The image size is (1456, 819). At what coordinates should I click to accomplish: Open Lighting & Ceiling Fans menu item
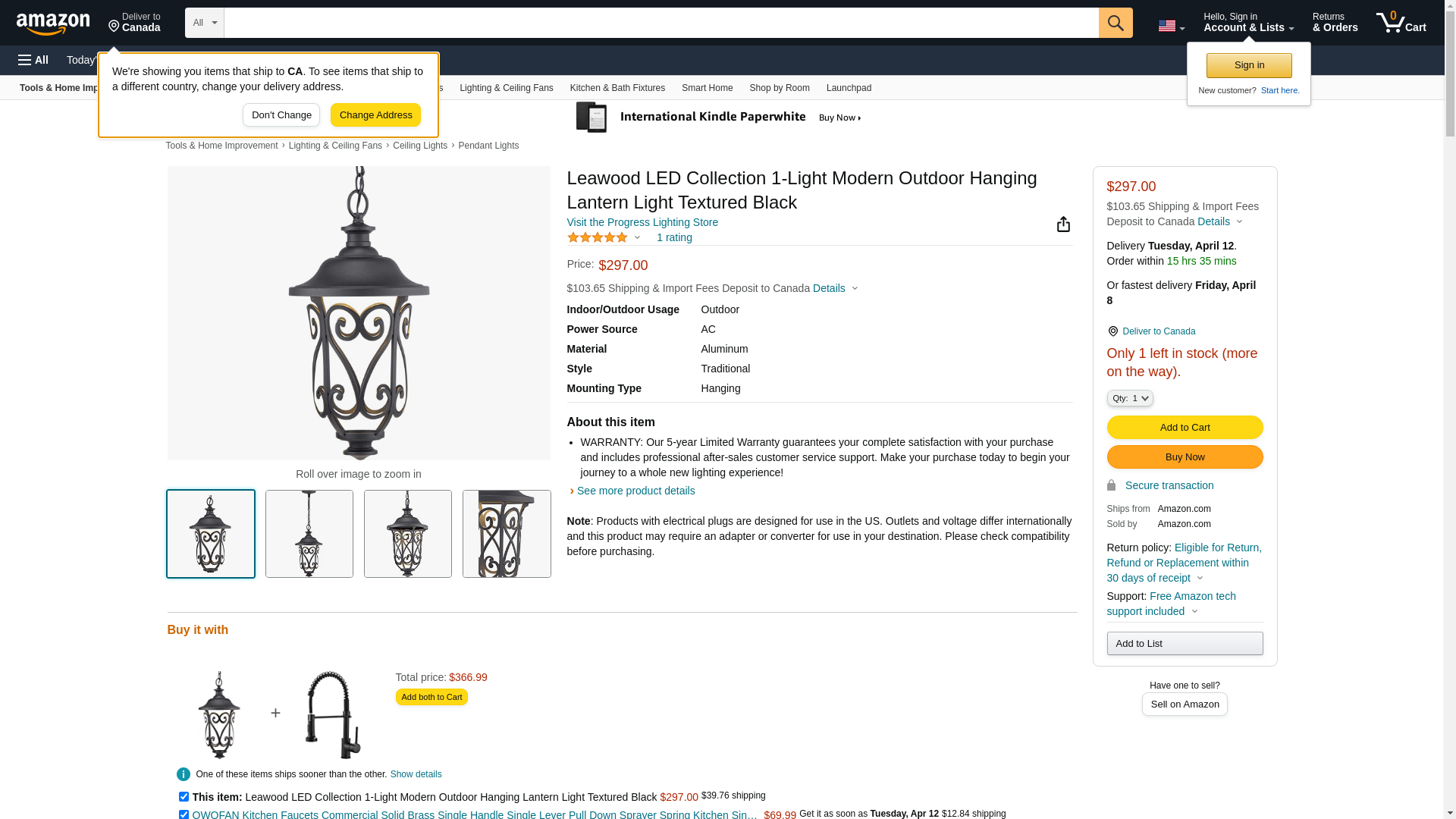coord(506,88)
